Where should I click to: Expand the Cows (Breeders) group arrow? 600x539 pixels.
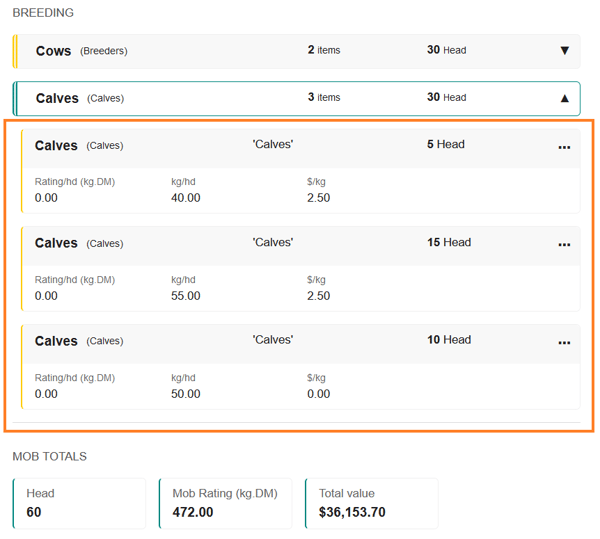564,51
